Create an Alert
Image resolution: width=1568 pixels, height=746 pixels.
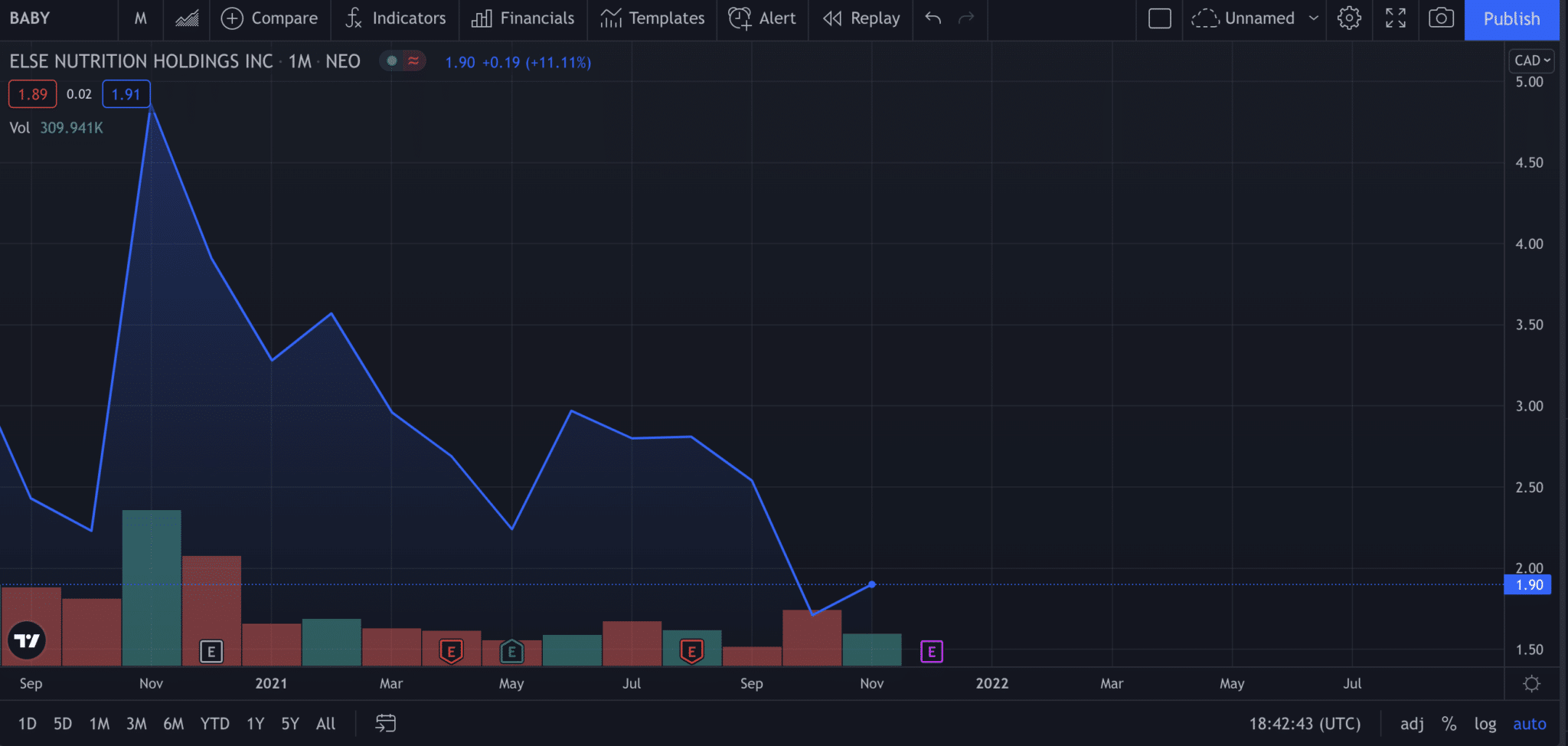(762, 18)
